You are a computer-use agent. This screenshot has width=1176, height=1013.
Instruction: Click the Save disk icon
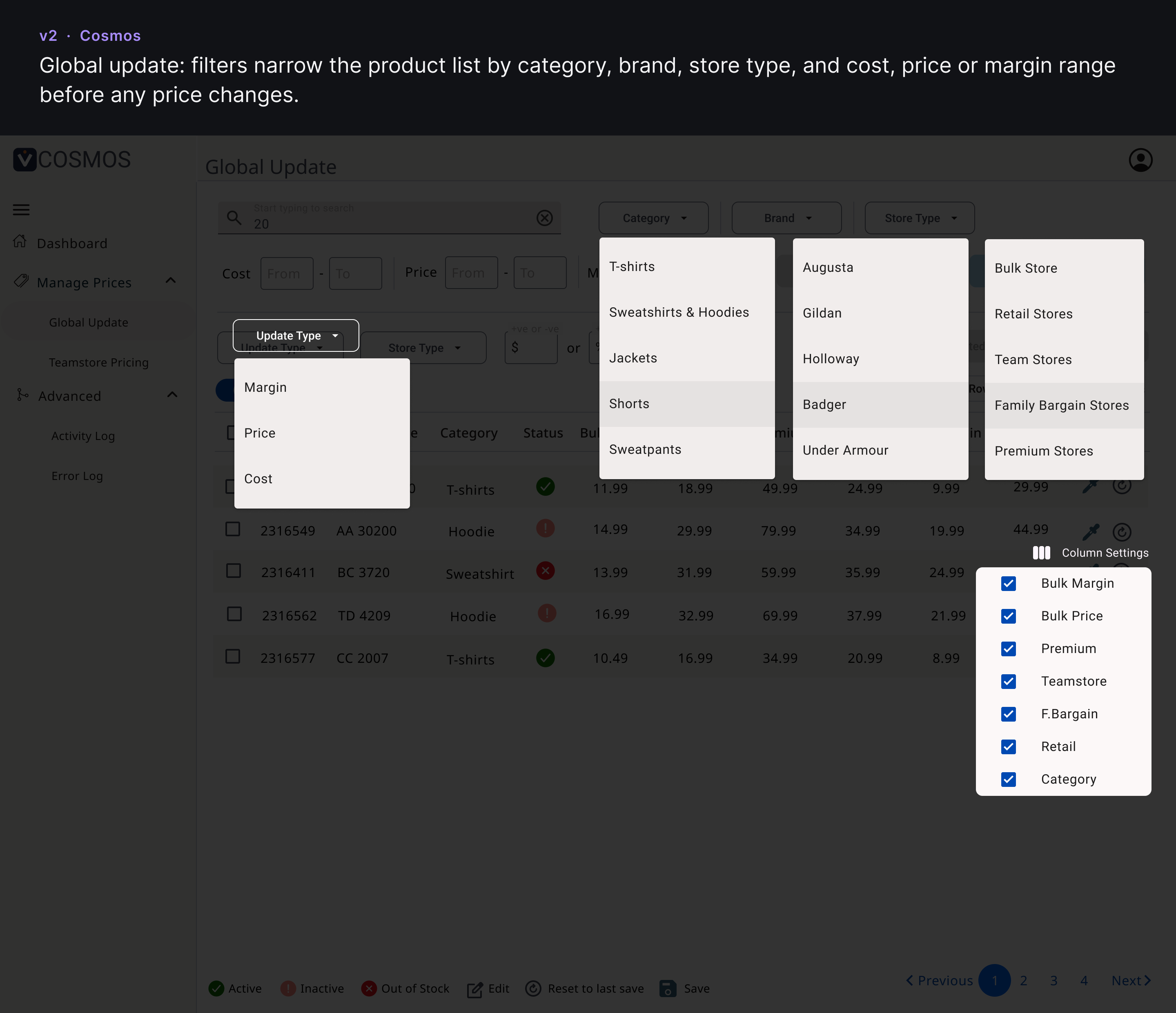pyautogui.click(x=668, y=989)
